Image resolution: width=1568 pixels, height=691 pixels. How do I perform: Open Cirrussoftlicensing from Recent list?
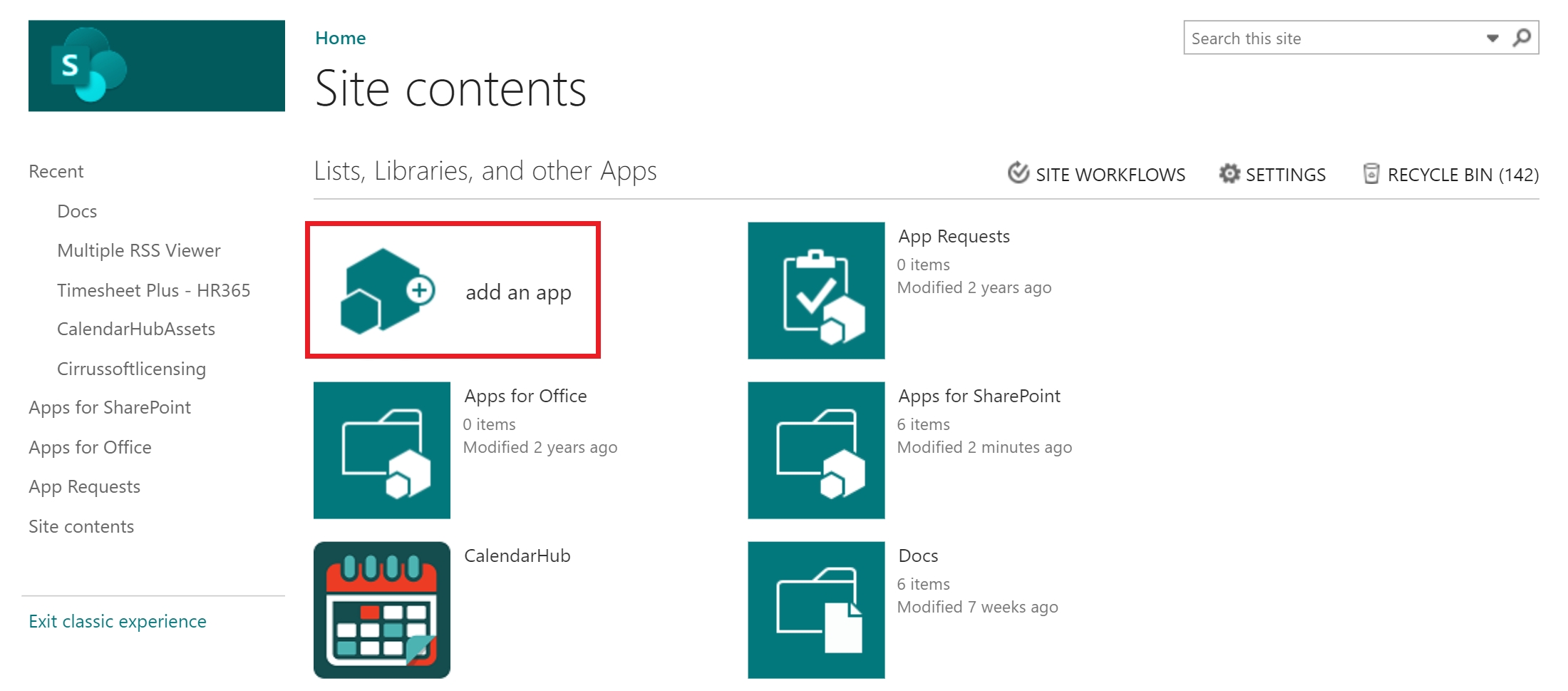[x=131, y=369]
